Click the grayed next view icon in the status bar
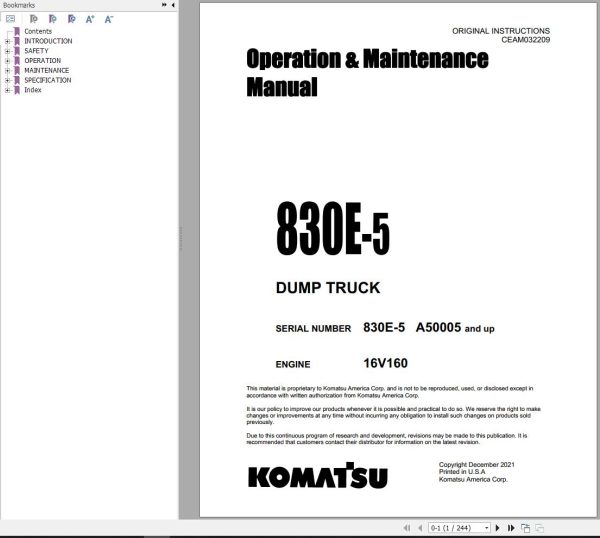 [x=540, y=528]
